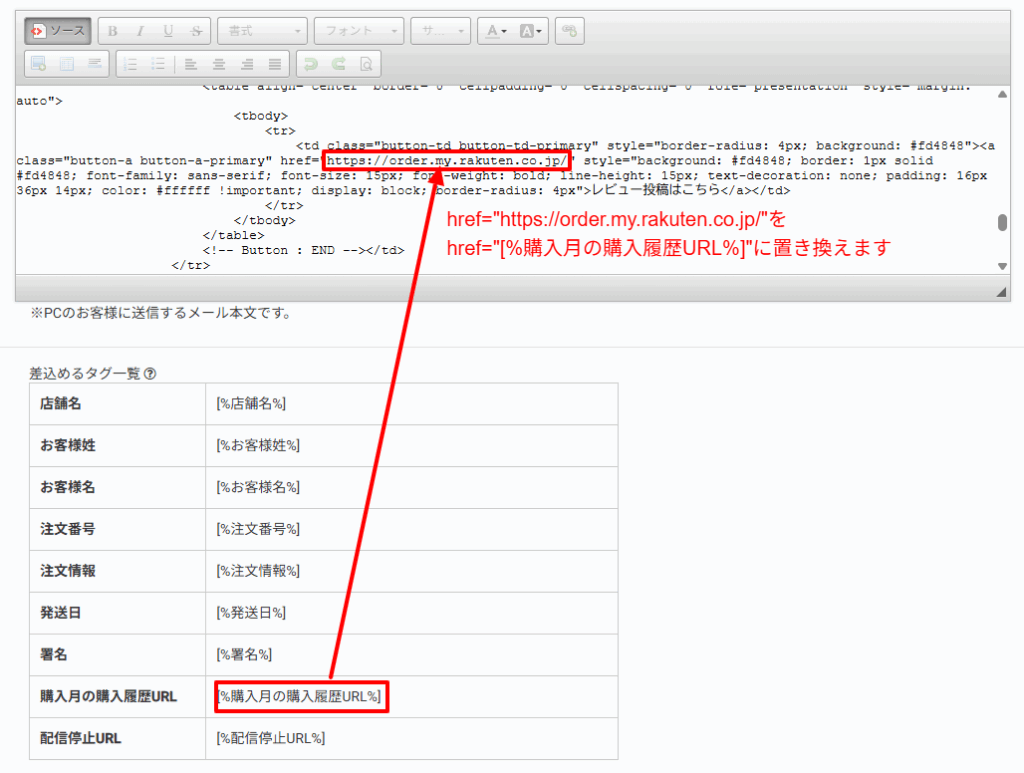Click the insert table icon
Image resolution: width=1024 pixels, height=773 pixels.
(67, 64)
